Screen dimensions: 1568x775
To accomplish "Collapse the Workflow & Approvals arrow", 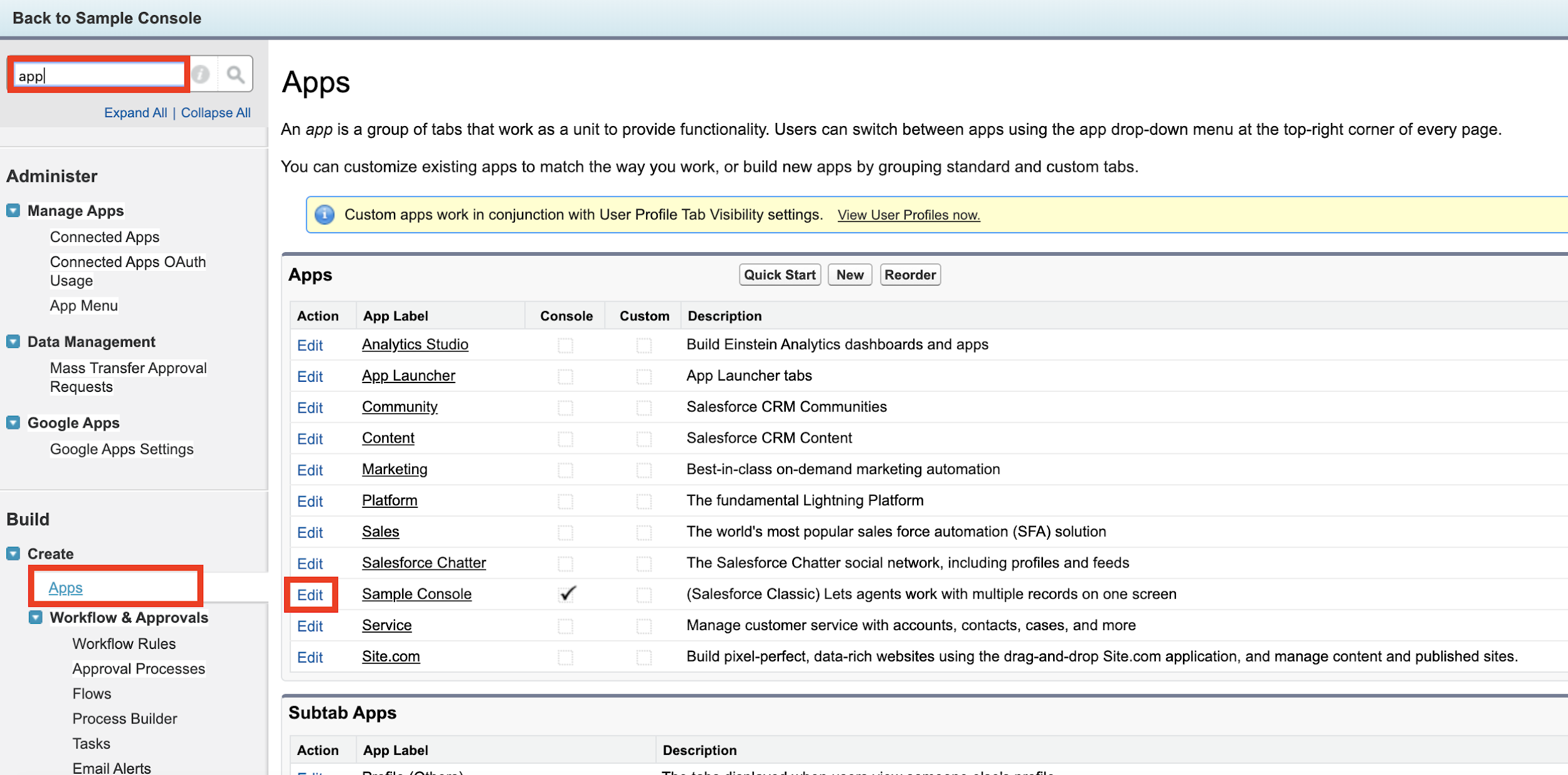I will click(x=36, y=618).
